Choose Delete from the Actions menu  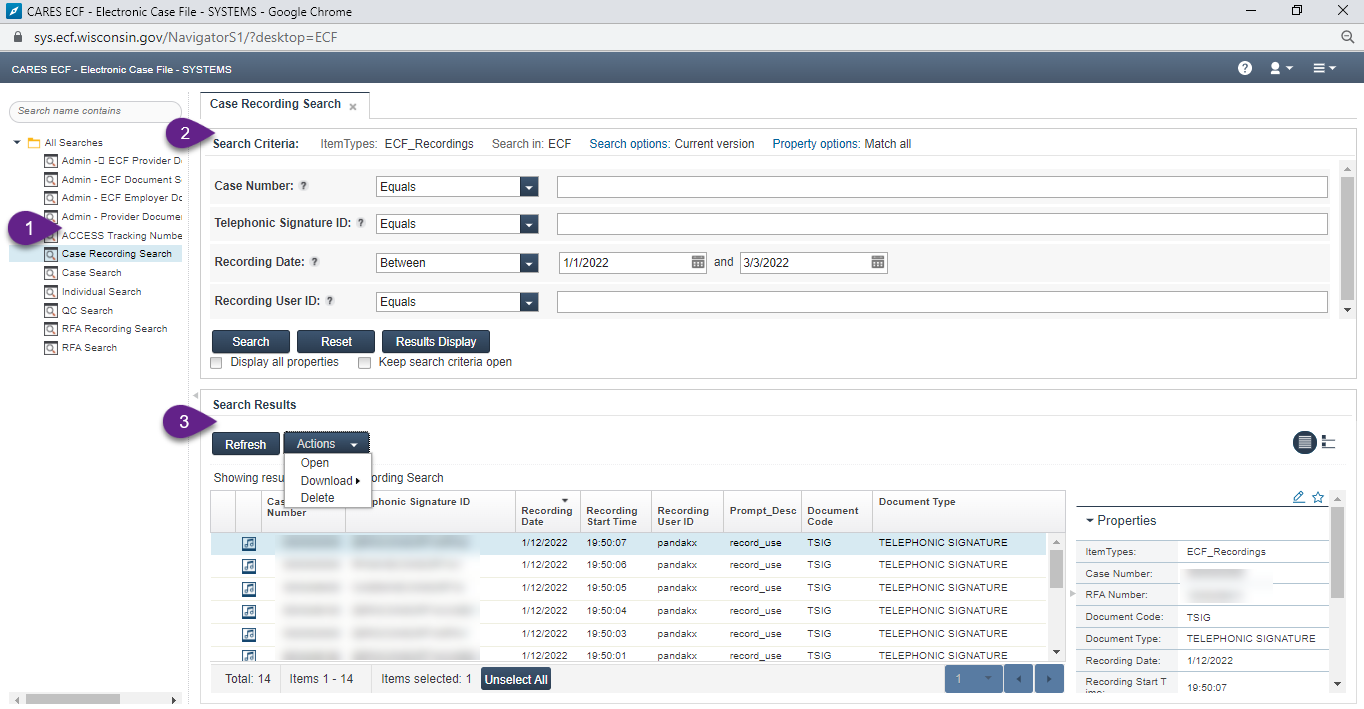[318, 498]
